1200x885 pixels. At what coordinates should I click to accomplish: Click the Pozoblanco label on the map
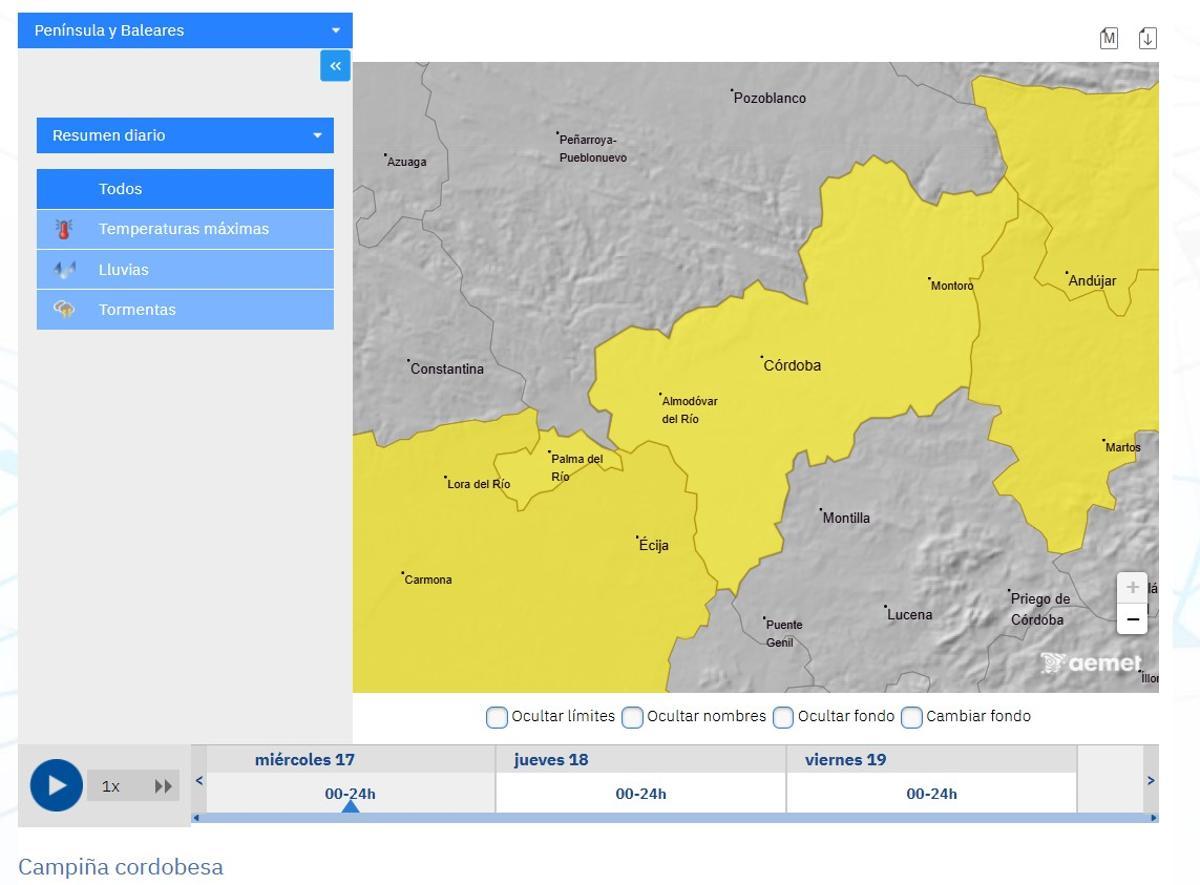coord(770,98)
